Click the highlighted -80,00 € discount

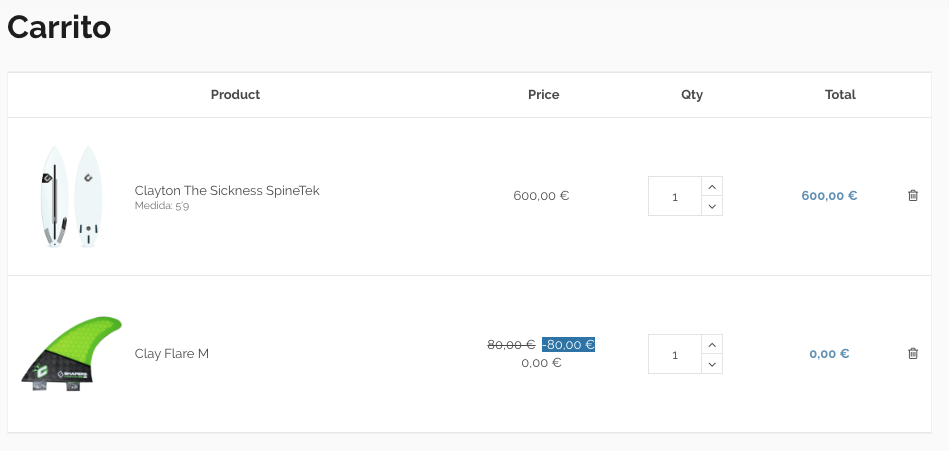click(569, 345)
